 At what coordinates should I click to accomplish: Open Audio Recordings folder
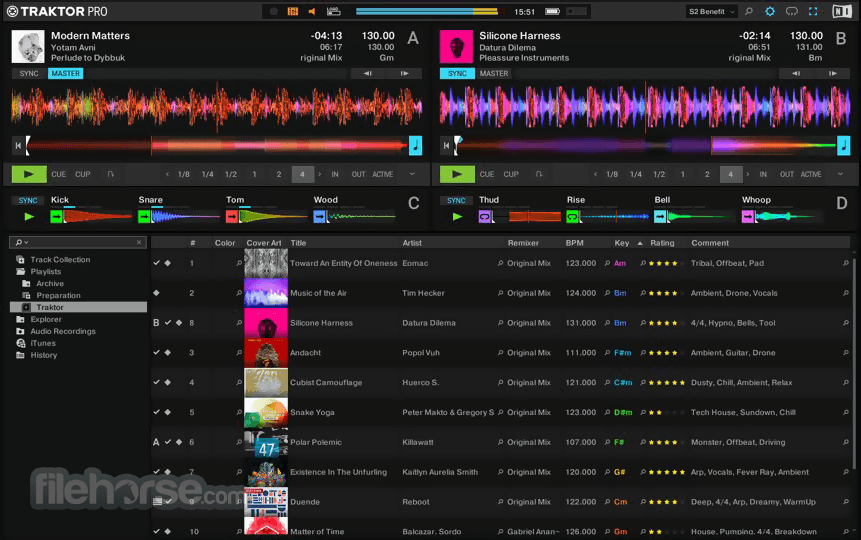pyautogui.click(x=63, y=331)
